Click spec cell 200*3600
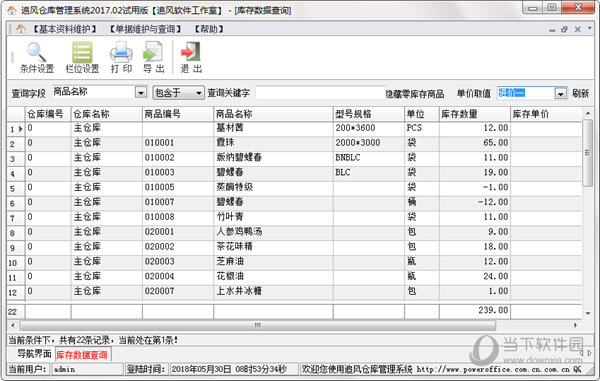The height and width of the screenshot is (381, 600). coord(369,128)
